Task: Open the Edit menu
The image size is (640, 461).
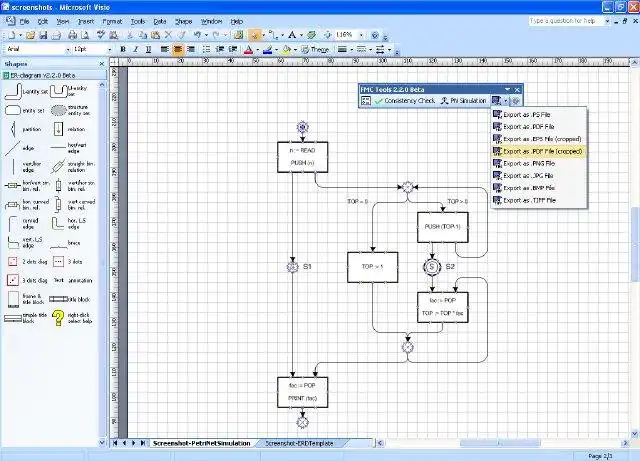Action: pos(43,21)
